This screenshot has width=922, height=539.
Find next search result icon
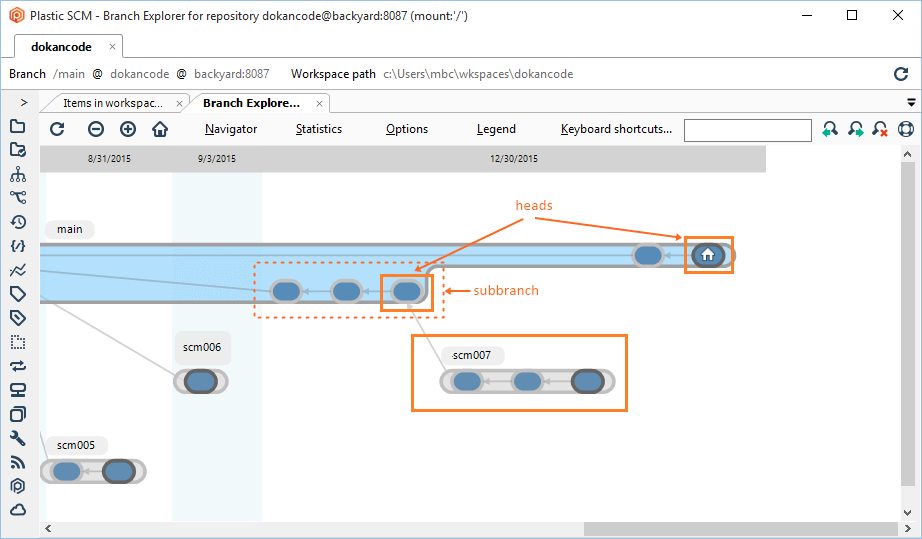coord(855,129)
